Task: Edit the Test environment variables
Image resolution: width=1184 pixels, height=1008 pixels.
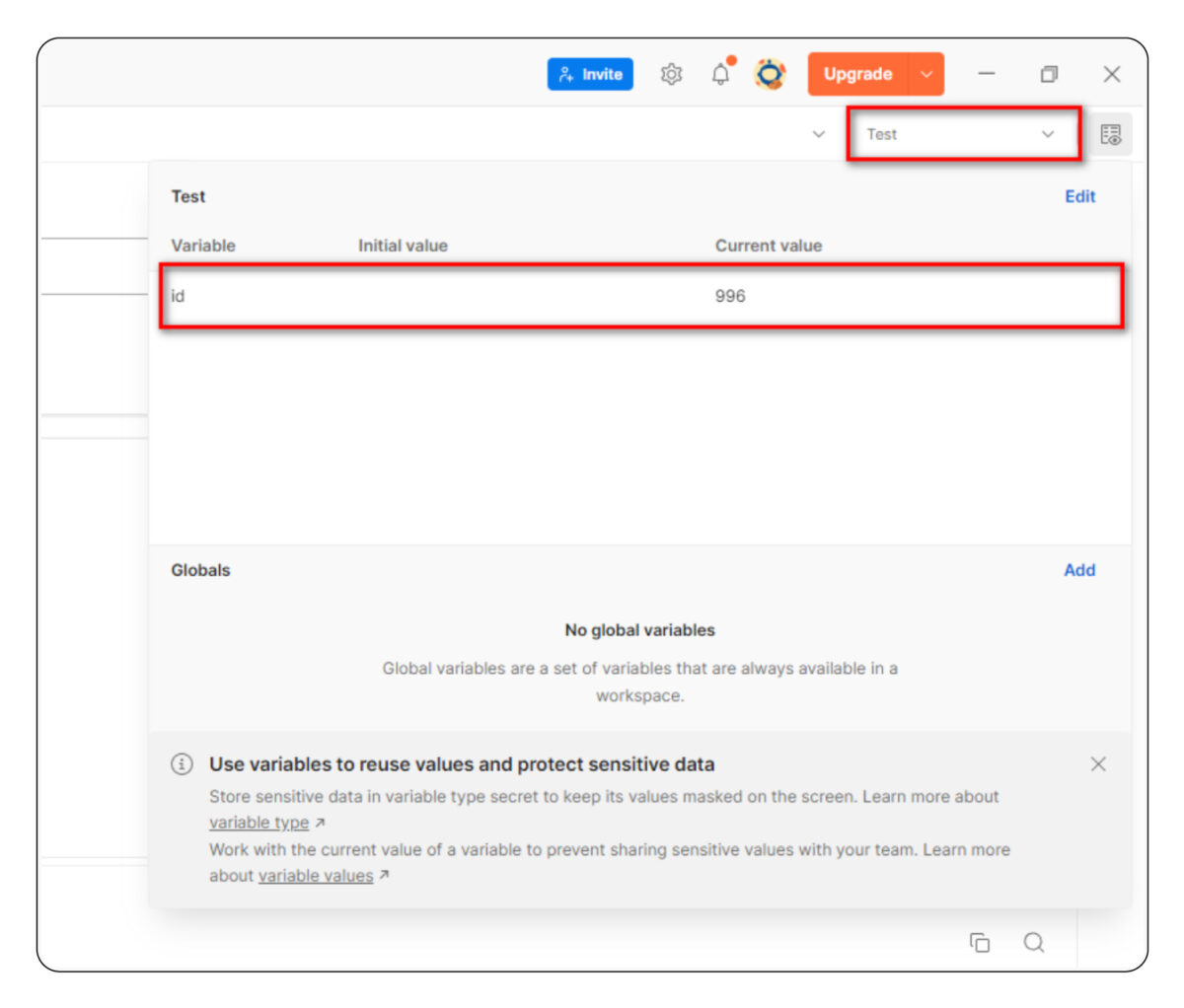Action: tap(1079, 196)
